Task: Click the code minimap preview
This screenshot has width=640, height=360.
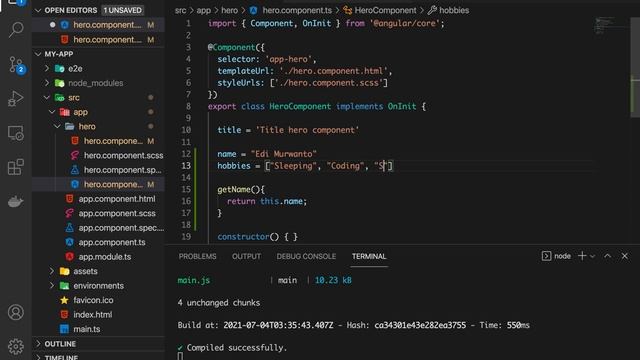Action: [604, 25]
